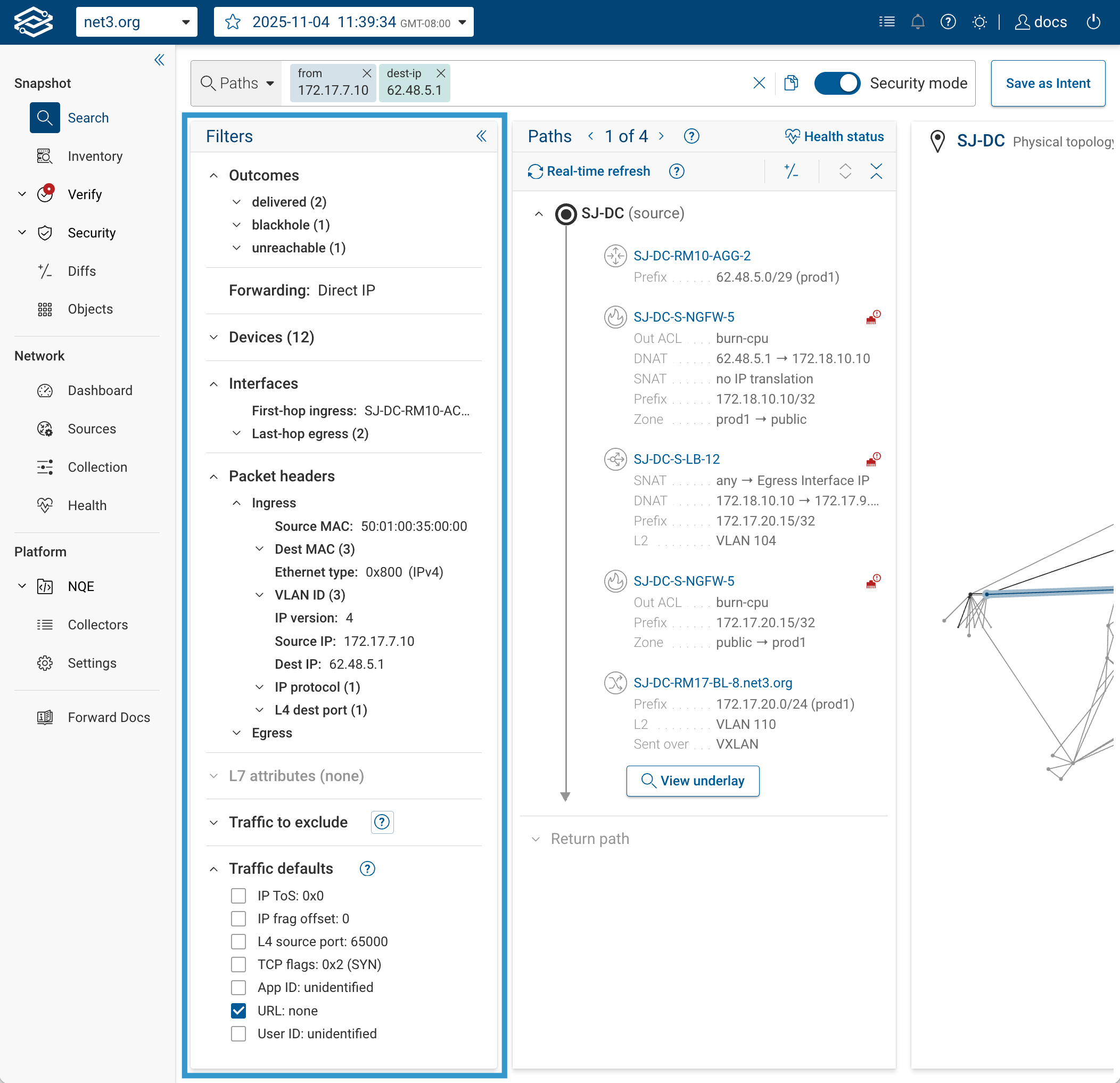This screenshot has width=1120, height=1083.
Task: Collapse all hops in the Paths panel
Action: (x=876, y=171)
